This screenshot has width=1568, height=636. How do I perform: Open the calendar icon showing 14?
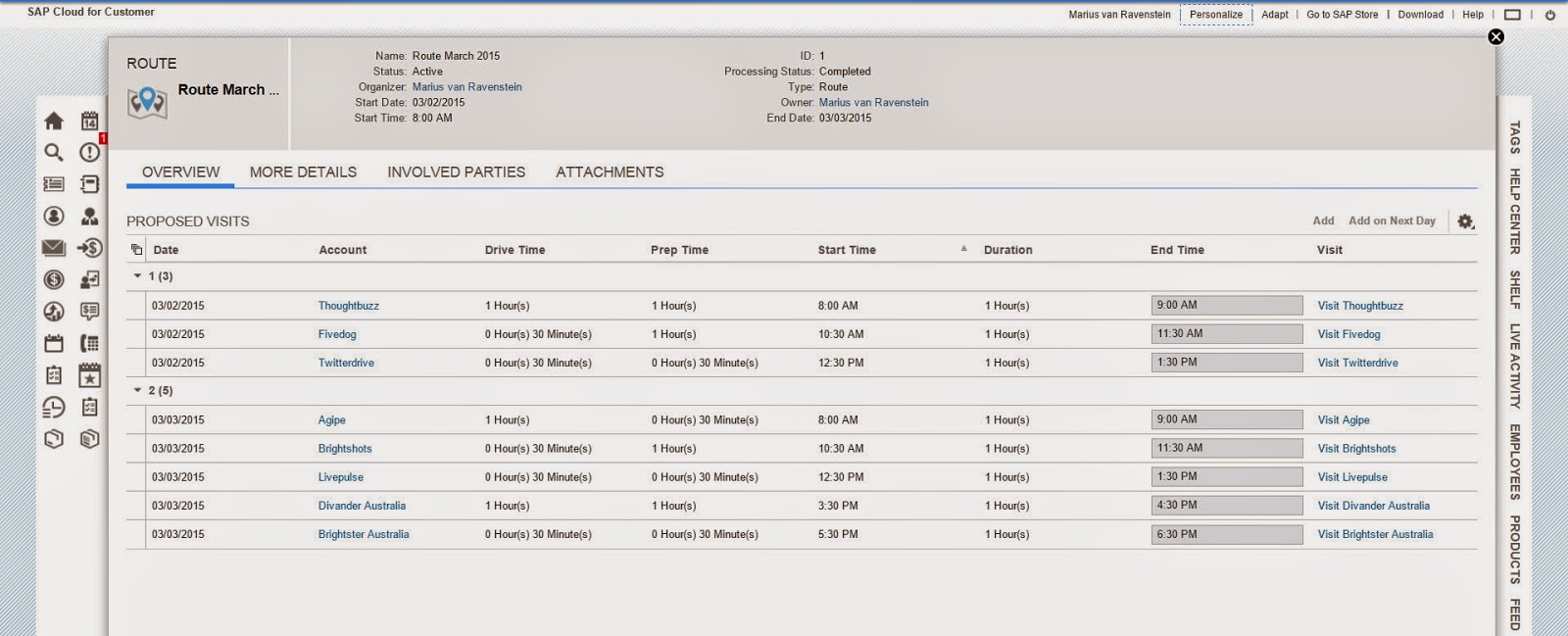(89, 121)
